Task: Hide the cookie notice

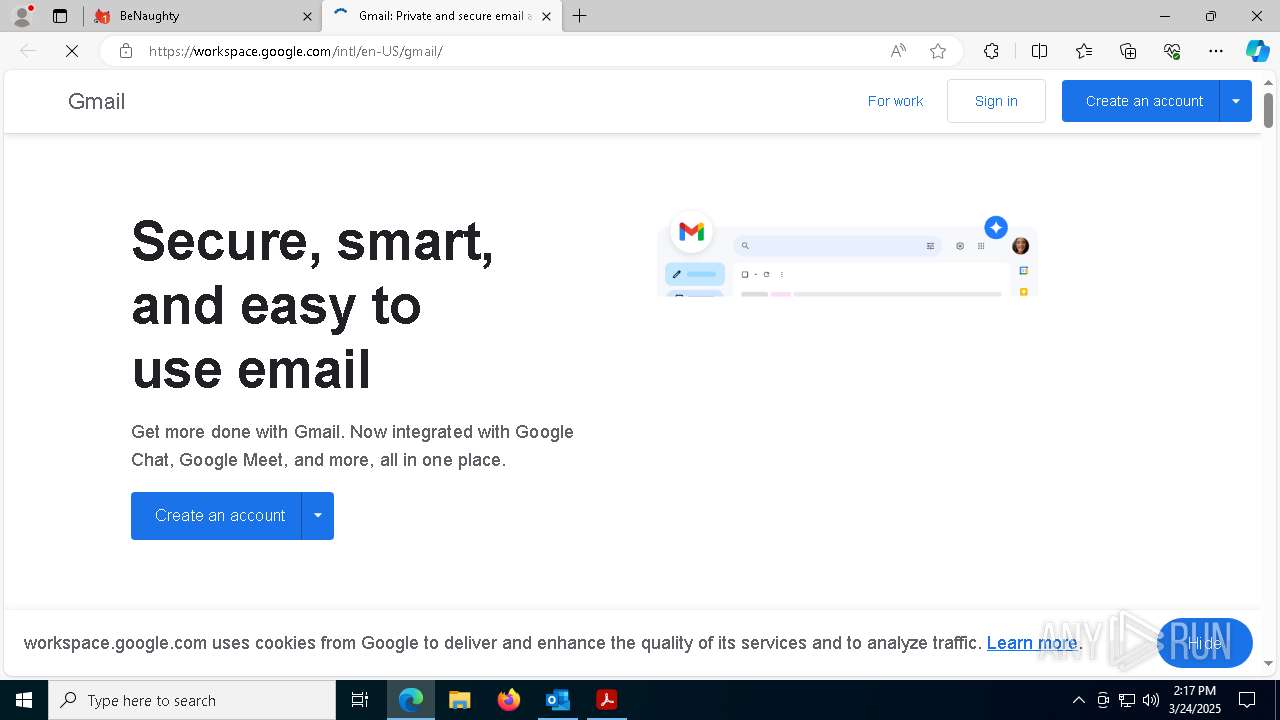Action: click(1205, 643)
